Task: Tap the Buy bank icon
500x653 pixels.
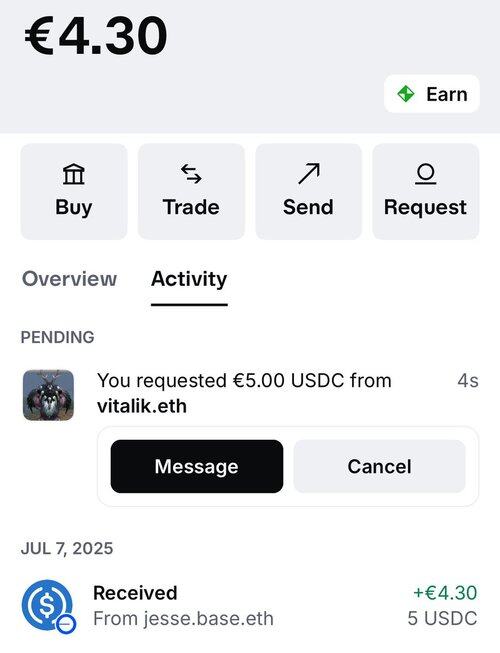Action: point(74,174)
